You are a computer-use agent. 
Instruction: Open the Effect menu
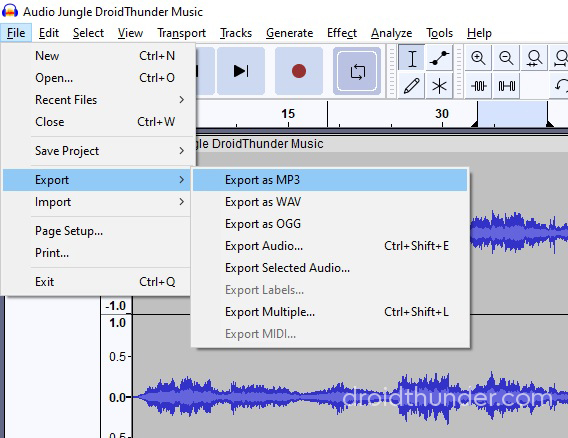pos(342,33)
